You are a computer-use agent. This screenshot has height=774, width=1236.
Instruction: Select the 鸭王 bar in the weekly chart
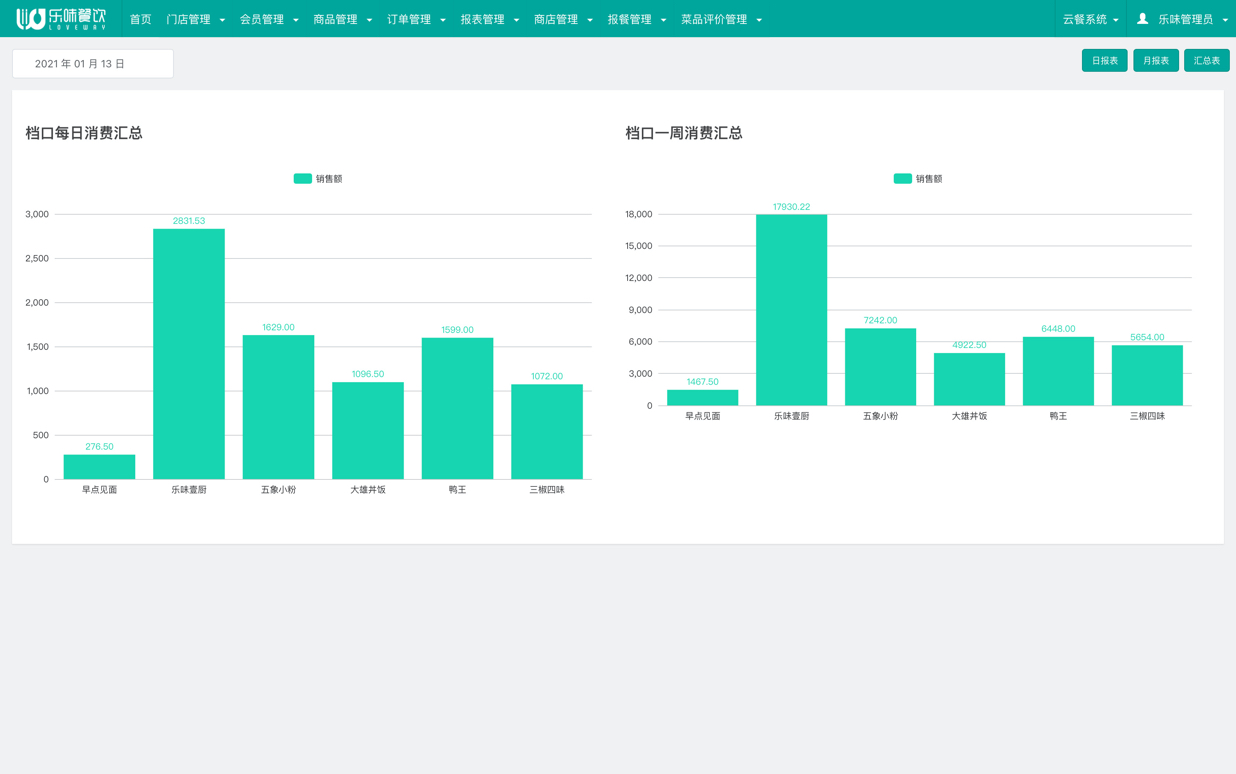click(1058, 371)
